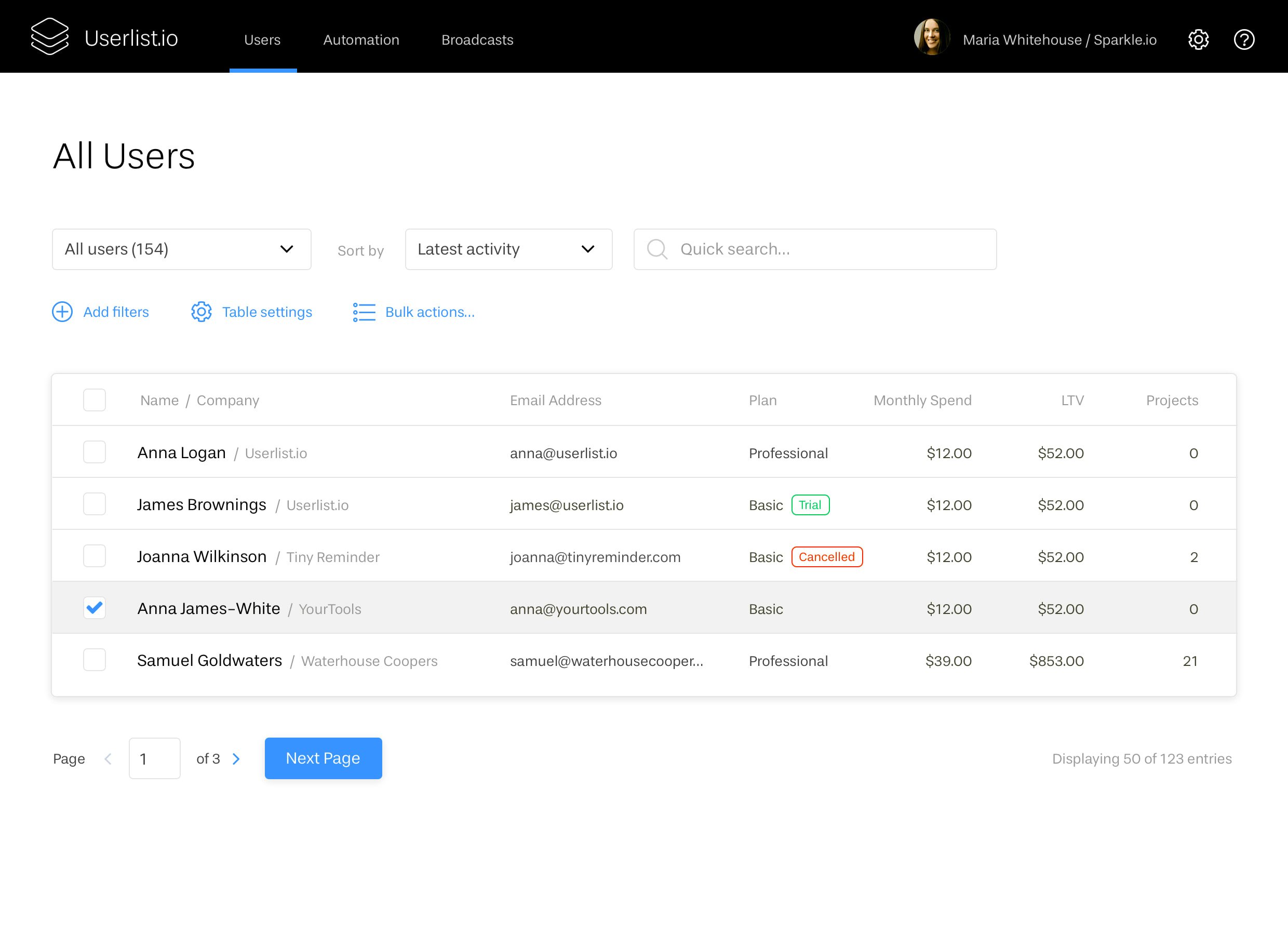Select the Add filters plus icon
Image resolution: width=1288 pixels, height=935 pixels.
[62, 312]
